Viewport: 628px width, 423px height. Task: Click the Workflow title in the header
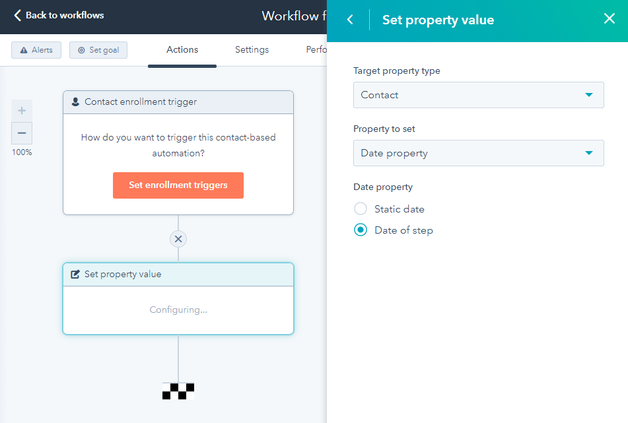pyautogui.click(x=294, y=16)
